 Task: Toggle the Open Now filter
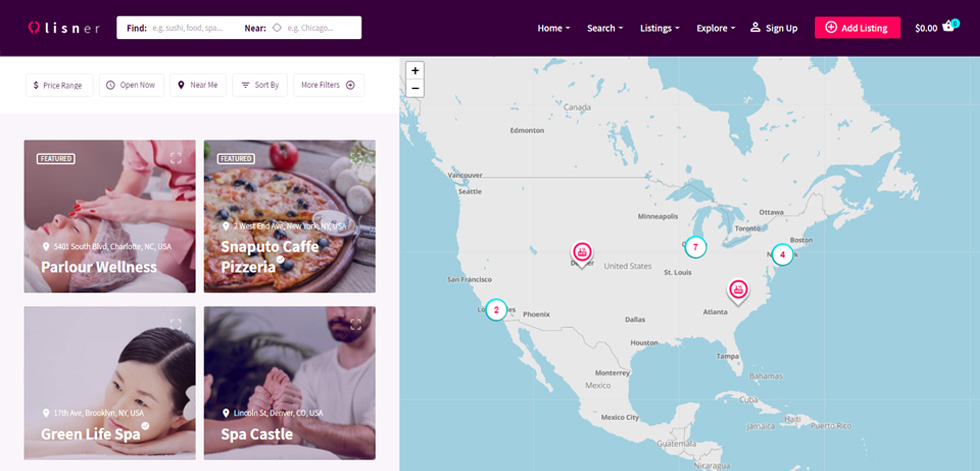(131, 85)
